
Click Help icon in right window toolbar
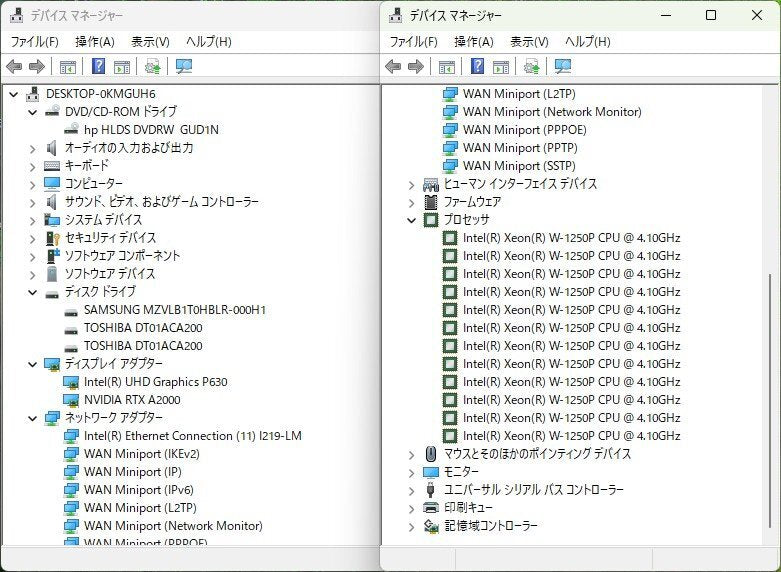pyautogui.click(x=478, y=66)
